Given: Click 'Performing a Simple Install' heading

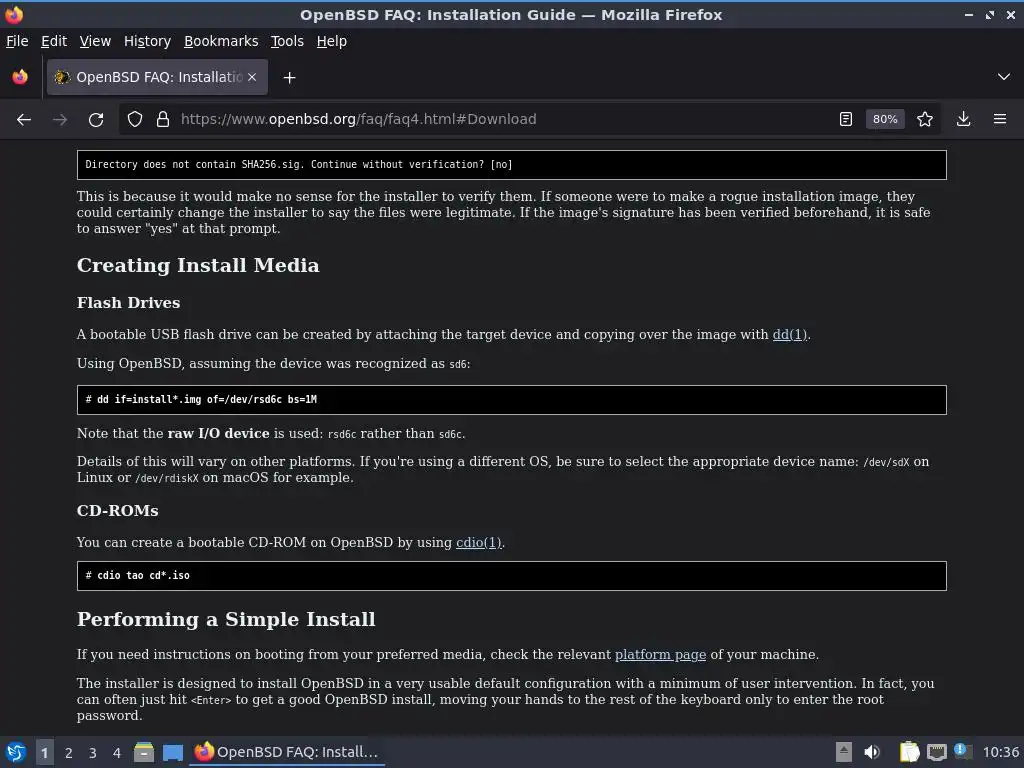Looking at the screenshot, I should click(226, 619).
